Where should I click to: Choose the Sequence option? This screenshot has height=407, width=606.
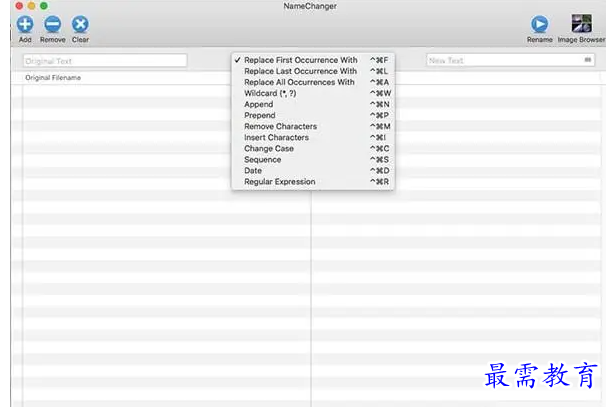tap(313, 160)
